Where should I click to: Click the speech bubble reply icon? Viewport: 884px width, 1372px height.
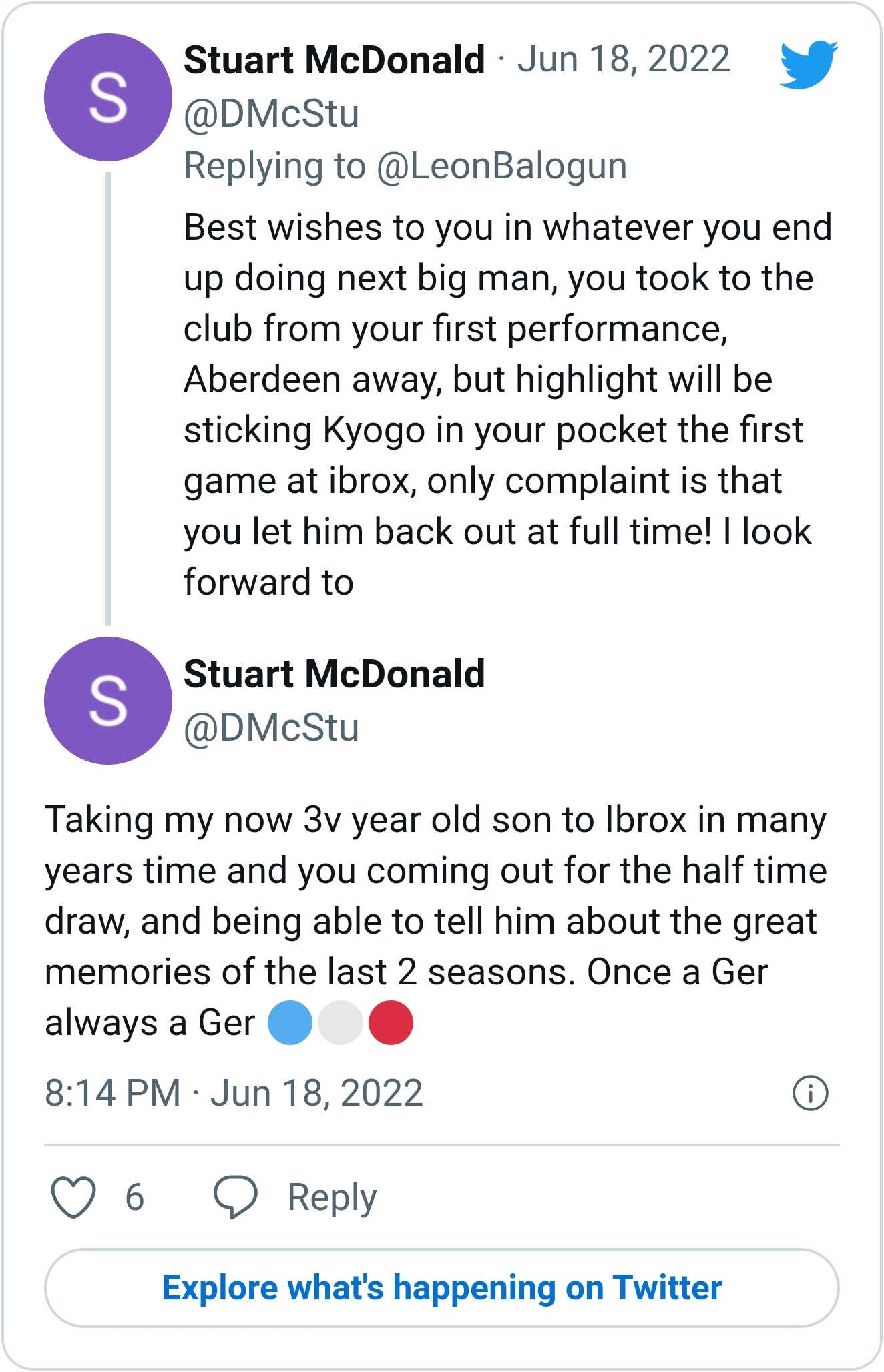(x=235, y=1197)
